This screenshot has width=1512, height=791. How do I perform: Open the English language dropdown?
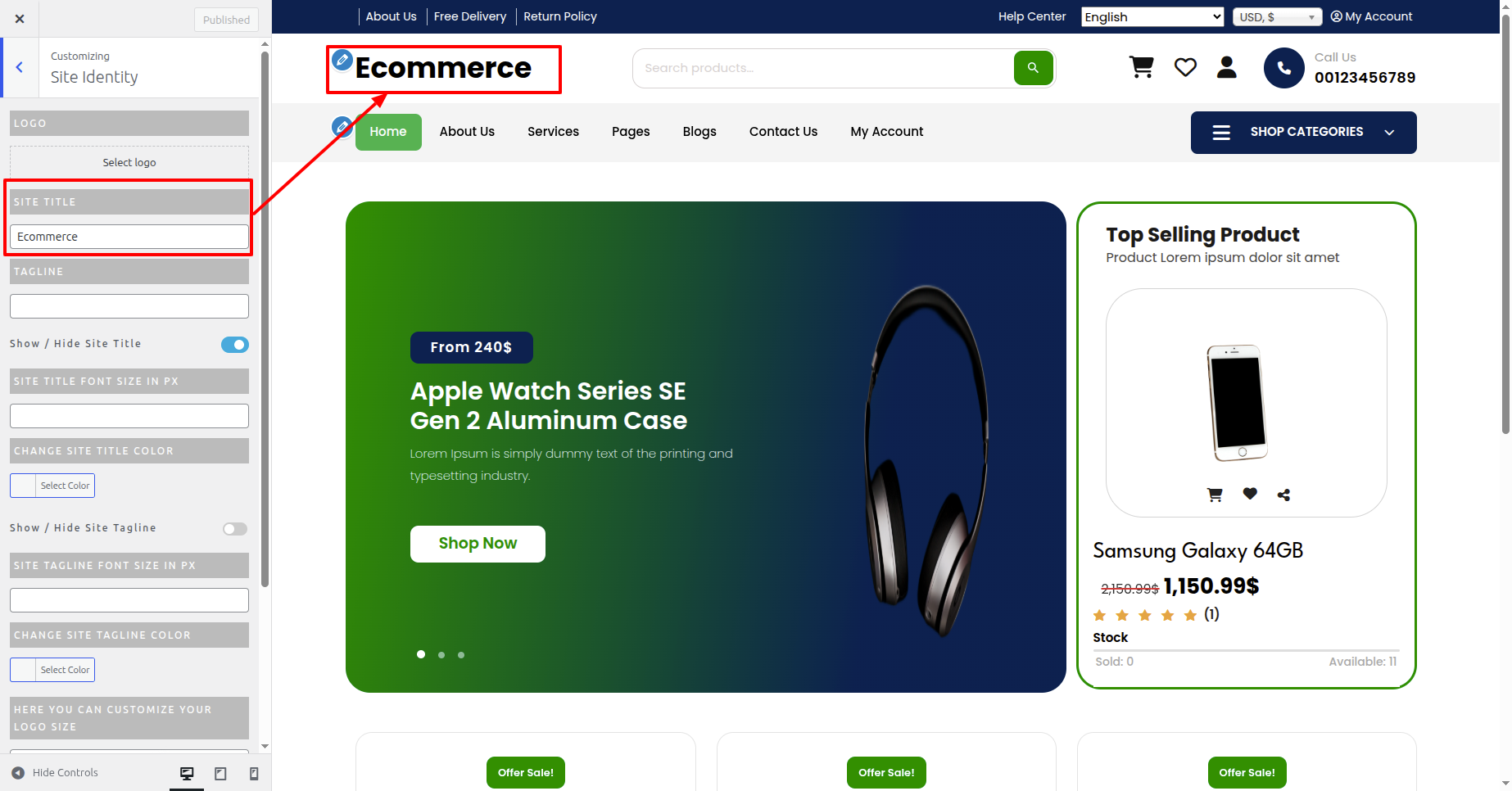pyautogui.click(x=1152, y=16)
